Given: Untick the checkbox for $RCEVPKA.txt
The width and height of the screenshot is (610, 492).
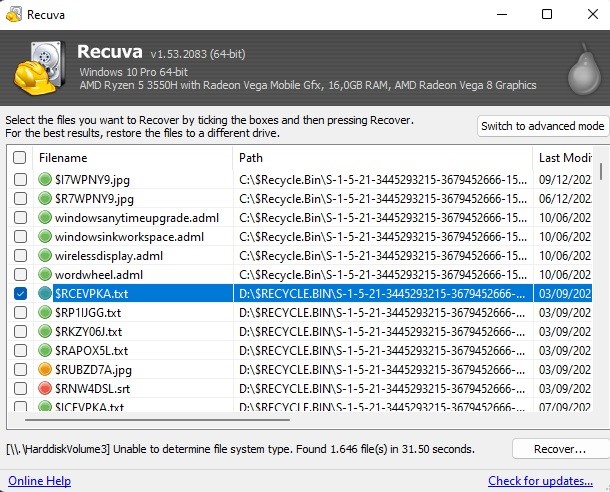Looking at the screenshot, I should [x=20, y=293].
